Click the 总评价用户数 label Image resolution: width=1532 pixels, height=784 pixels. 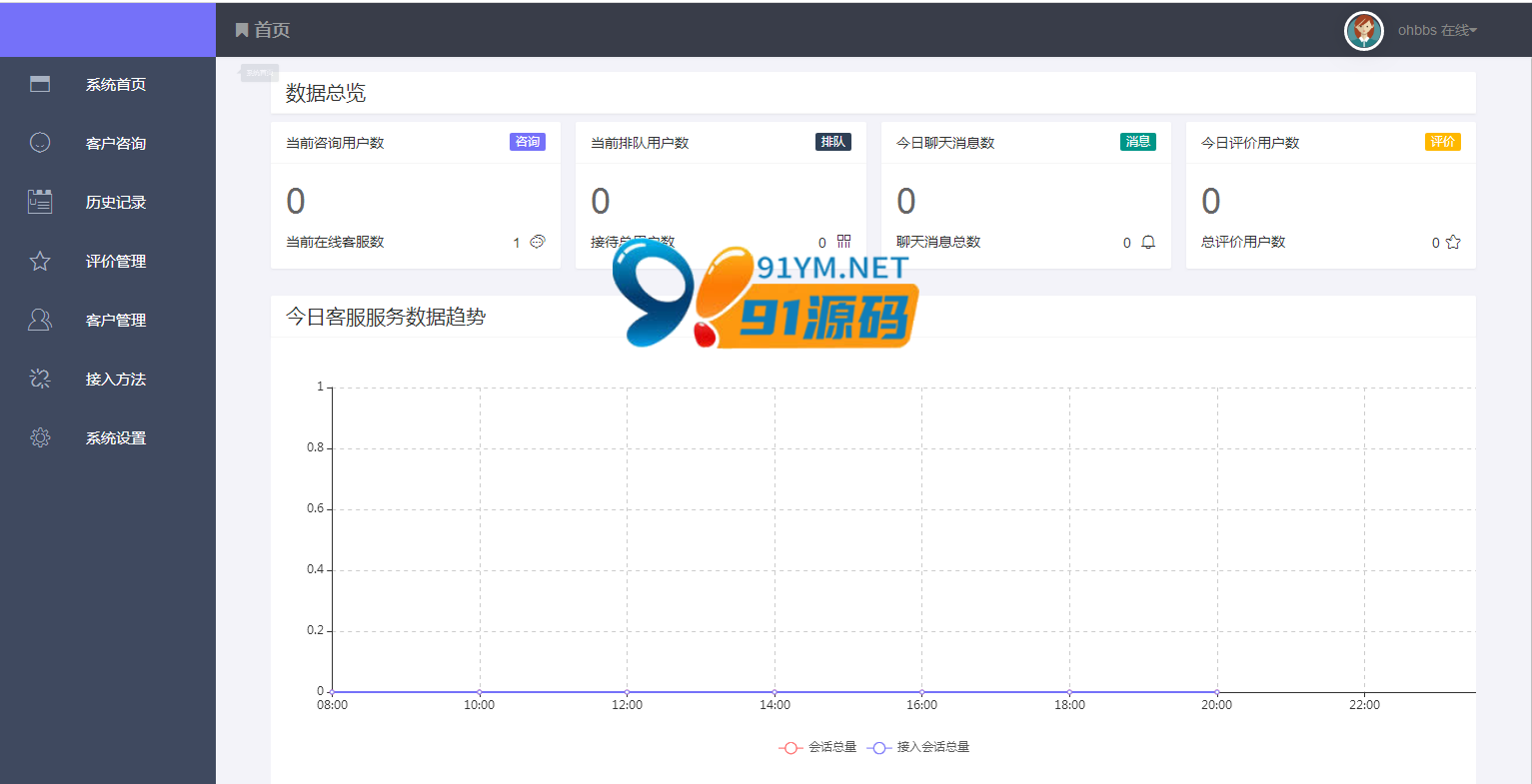coord(1243,242)
